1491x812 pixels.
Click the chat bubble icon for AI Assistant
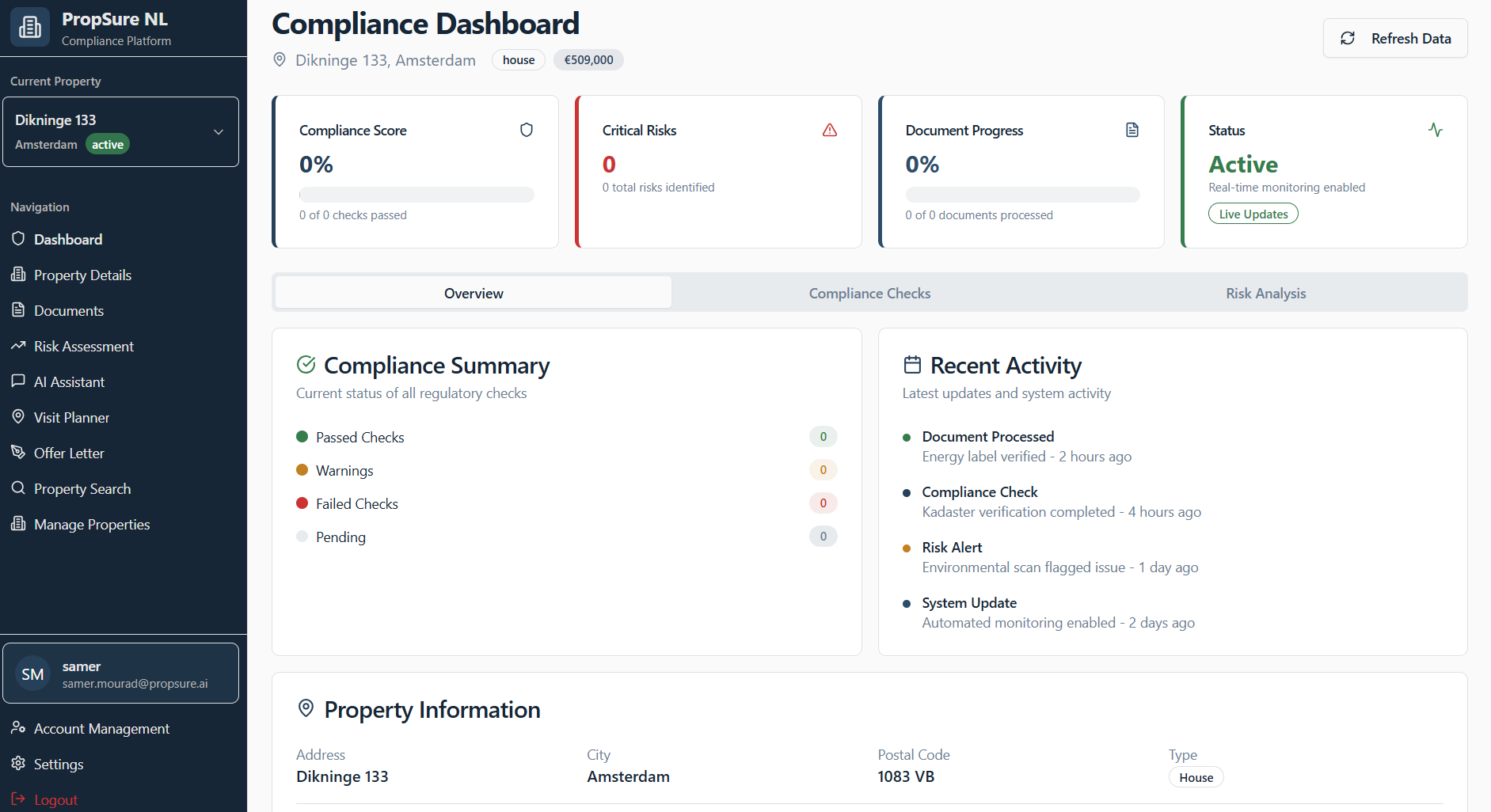pyautogui.click(x=18, y=381)
